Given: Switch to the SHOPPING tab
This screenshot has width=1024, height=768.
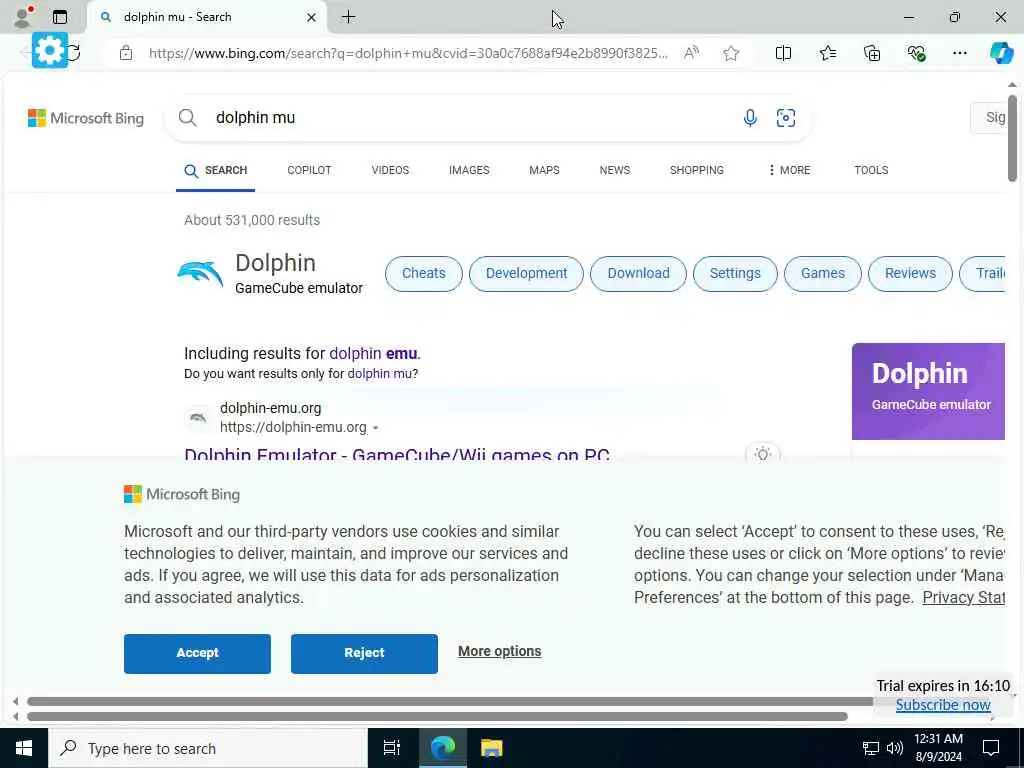Looking at the screenshot, I should point(696,170).
